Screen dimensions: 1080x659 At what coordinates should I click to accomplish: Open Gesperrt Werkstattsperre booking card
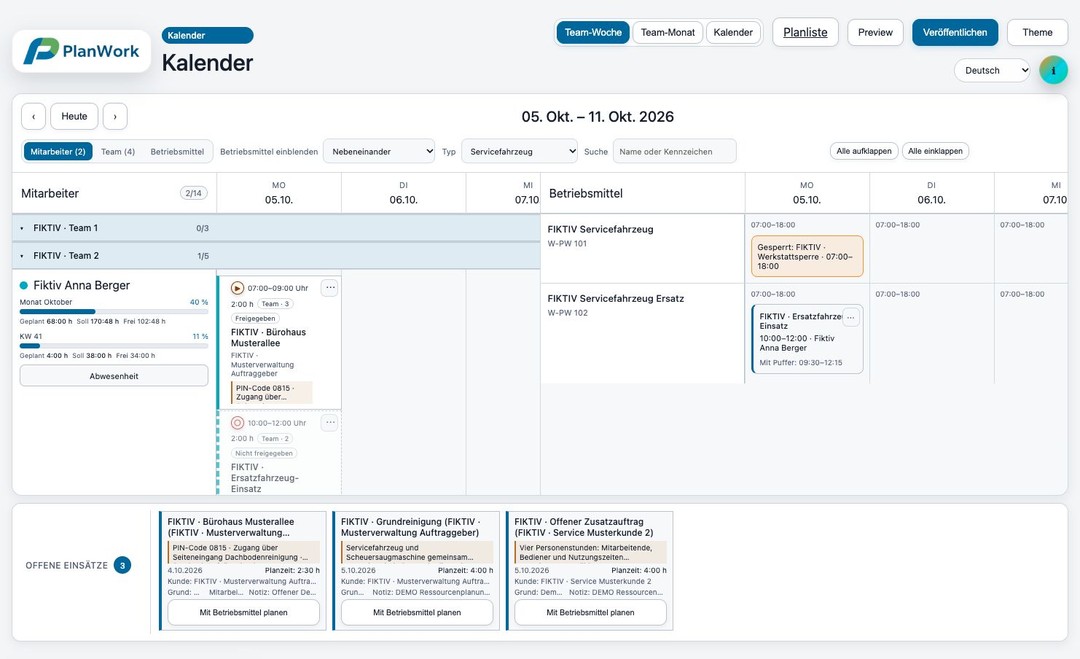point(807,256)
